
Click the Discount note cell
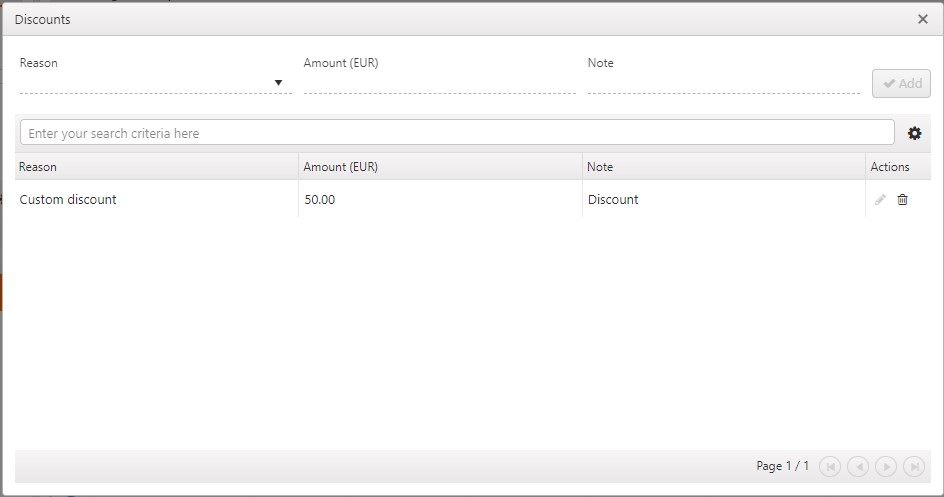(723, 199)
